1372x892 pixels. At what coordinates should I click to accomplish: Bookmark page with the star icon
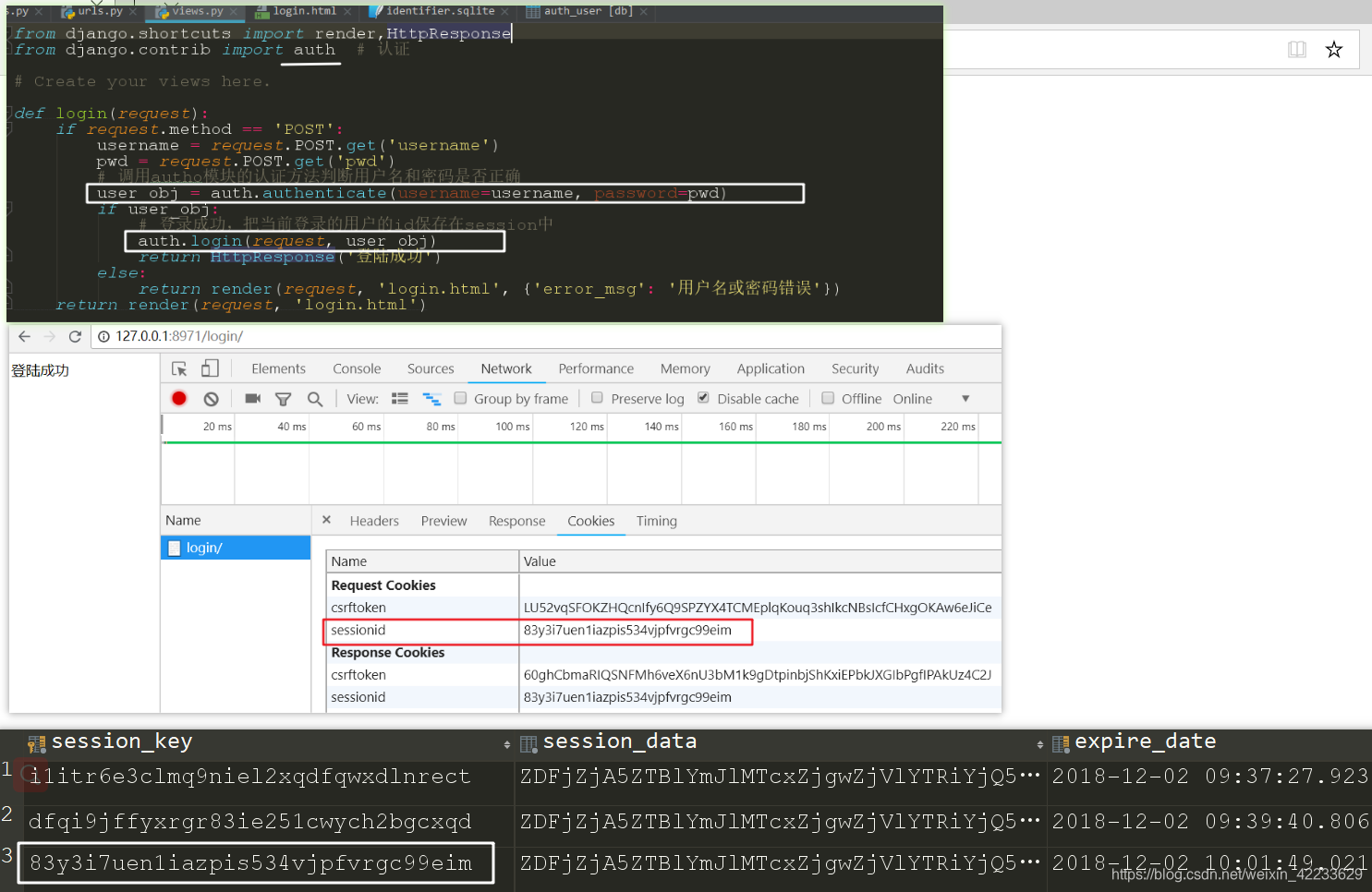coord(1334,49)
